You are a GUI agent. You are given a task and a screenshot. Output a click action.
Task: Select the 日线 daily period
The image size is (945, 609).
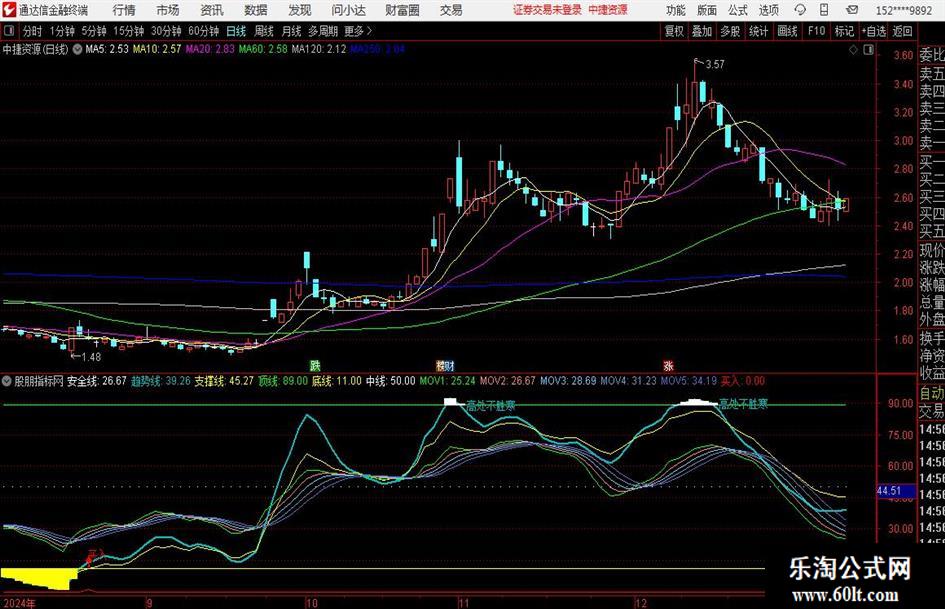coord(236,31)
